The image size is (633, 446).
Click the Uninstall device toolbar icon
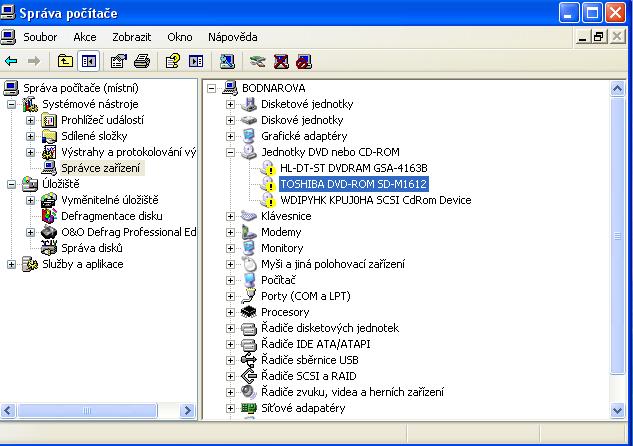pyautogui.click(x=281, y=61)
